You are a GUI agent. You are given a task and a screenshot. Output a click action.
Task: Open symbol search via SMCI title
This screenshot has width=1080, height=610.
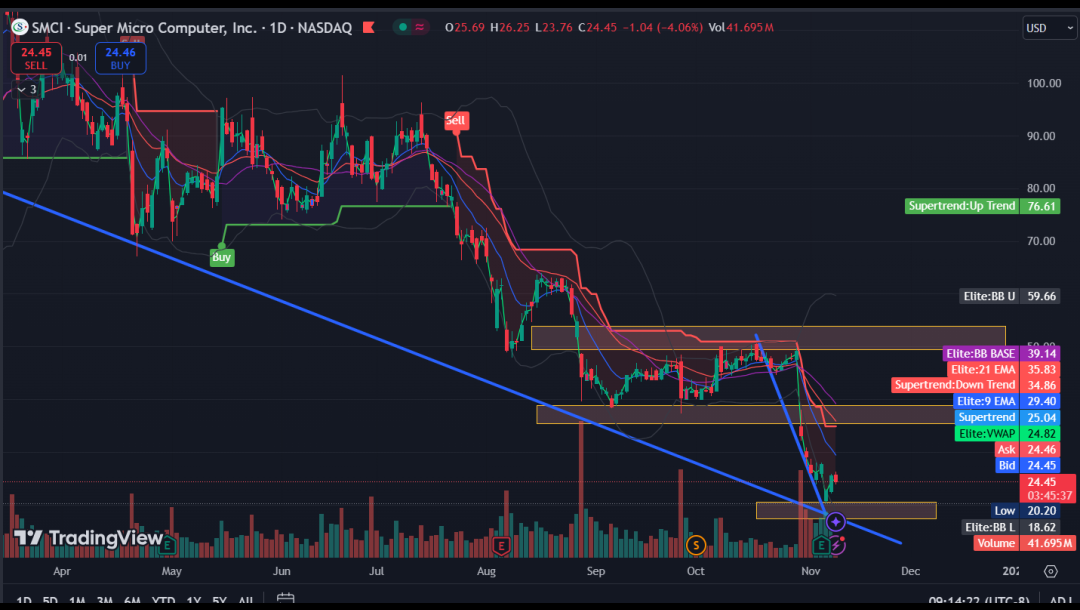pyautogui.click(x=191, y=28)
